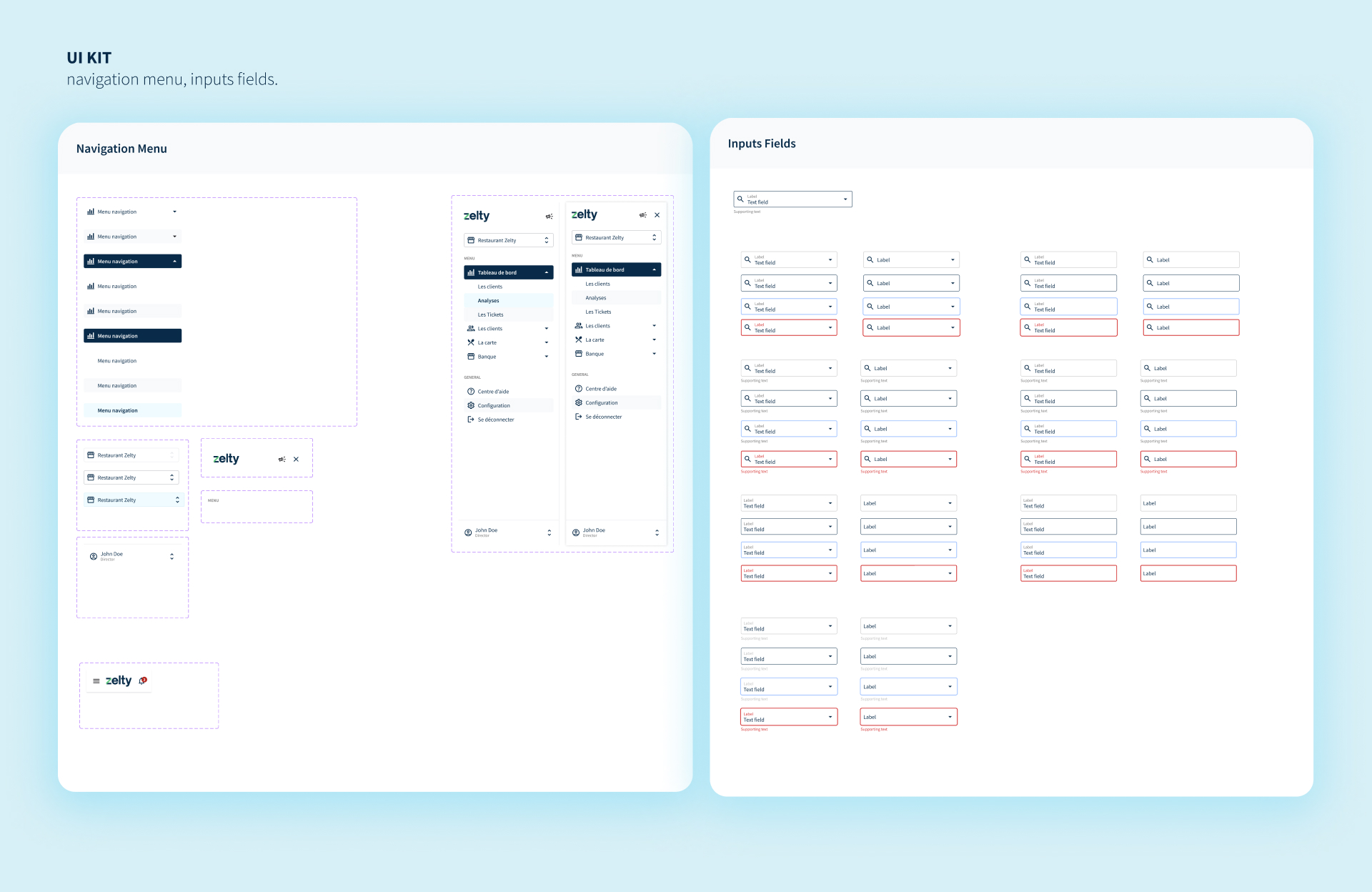
Task: Select Les Tickets in sidebar without close button
Action: coord(509,314)
